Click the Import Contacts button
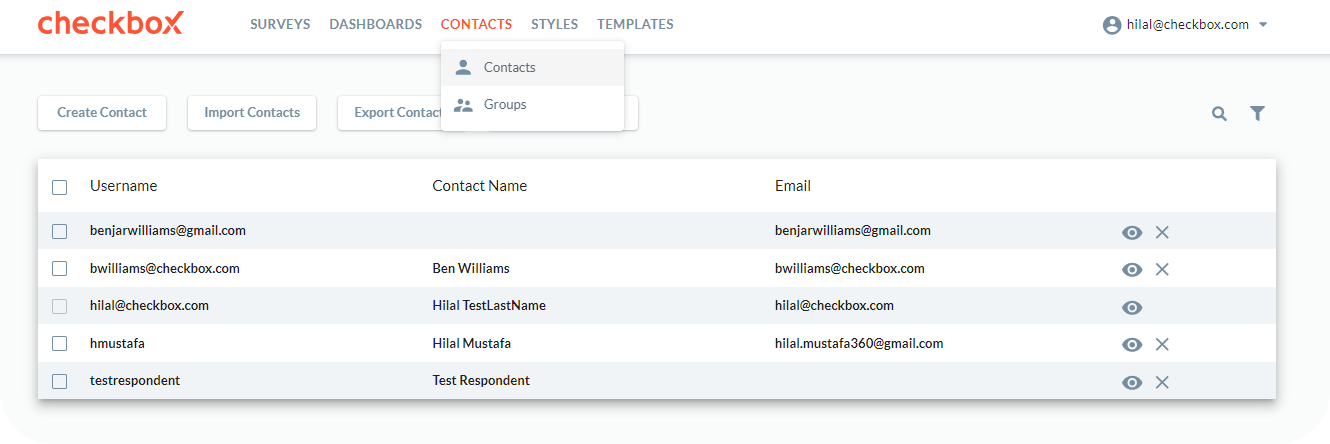 (252, 113)
